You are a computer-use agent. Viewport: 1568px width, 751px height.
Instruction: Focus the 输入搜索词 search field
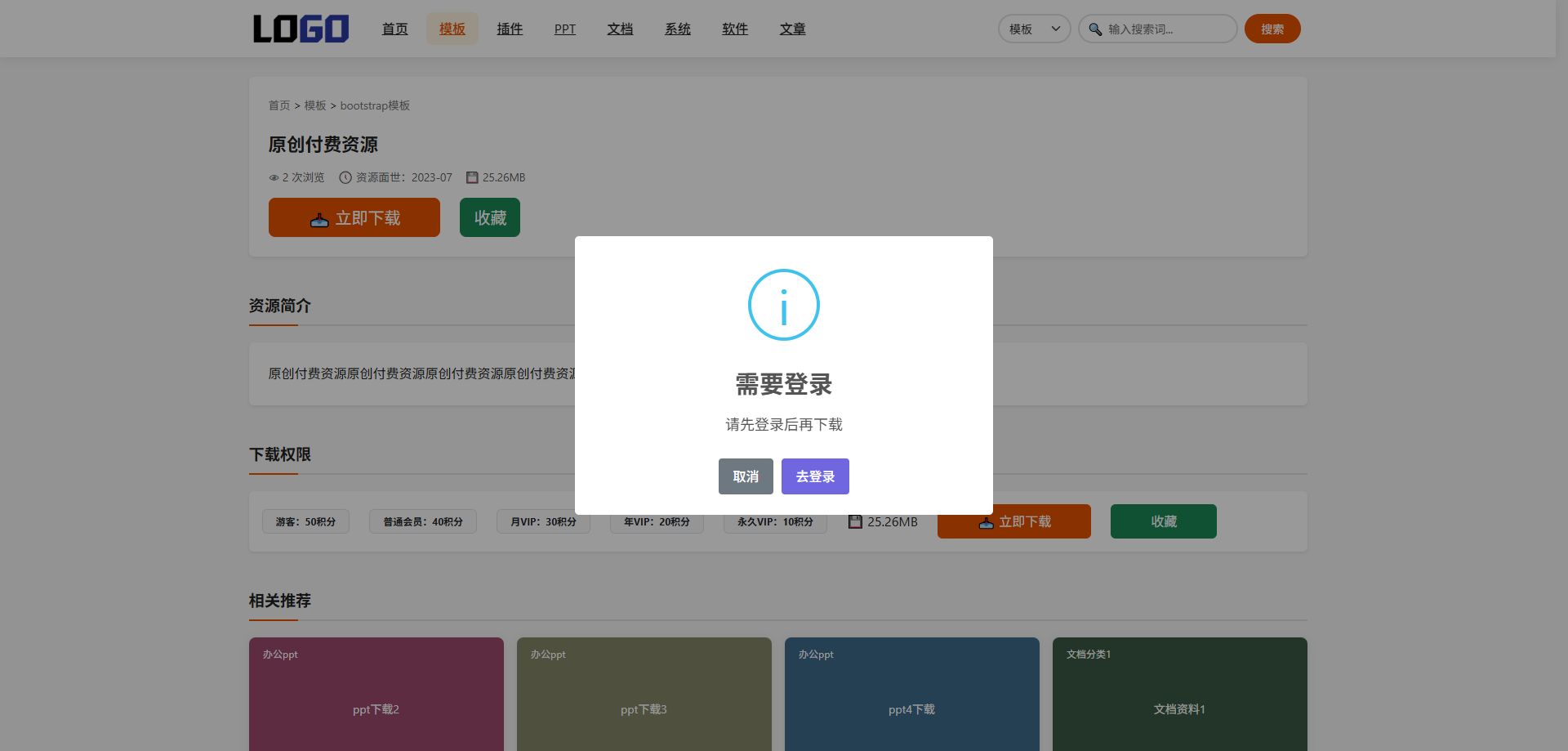(1158, 29)
